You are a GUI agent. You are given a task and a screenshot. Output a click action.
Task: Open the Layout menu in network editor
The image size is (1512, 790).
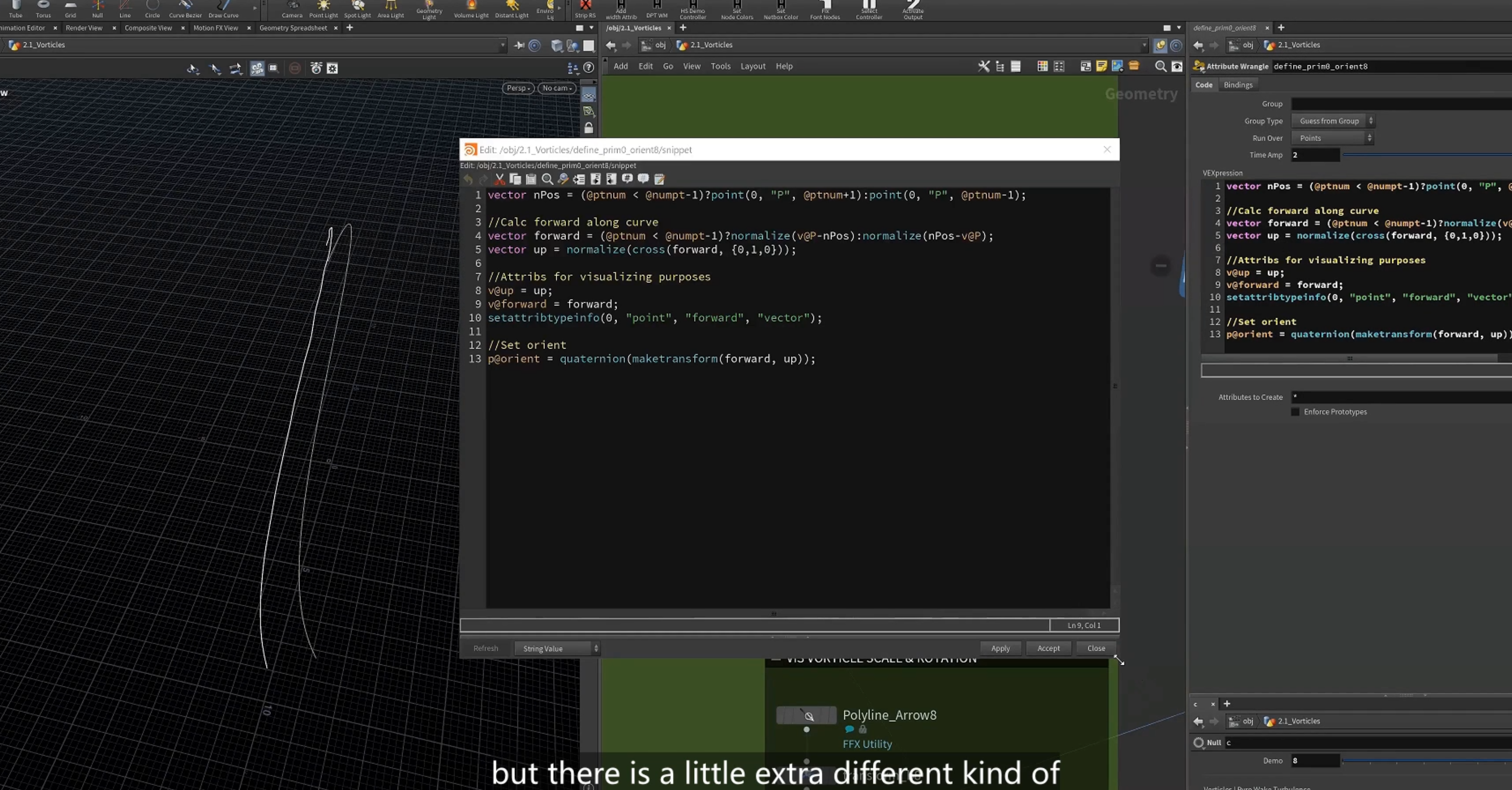pos(753,66)
